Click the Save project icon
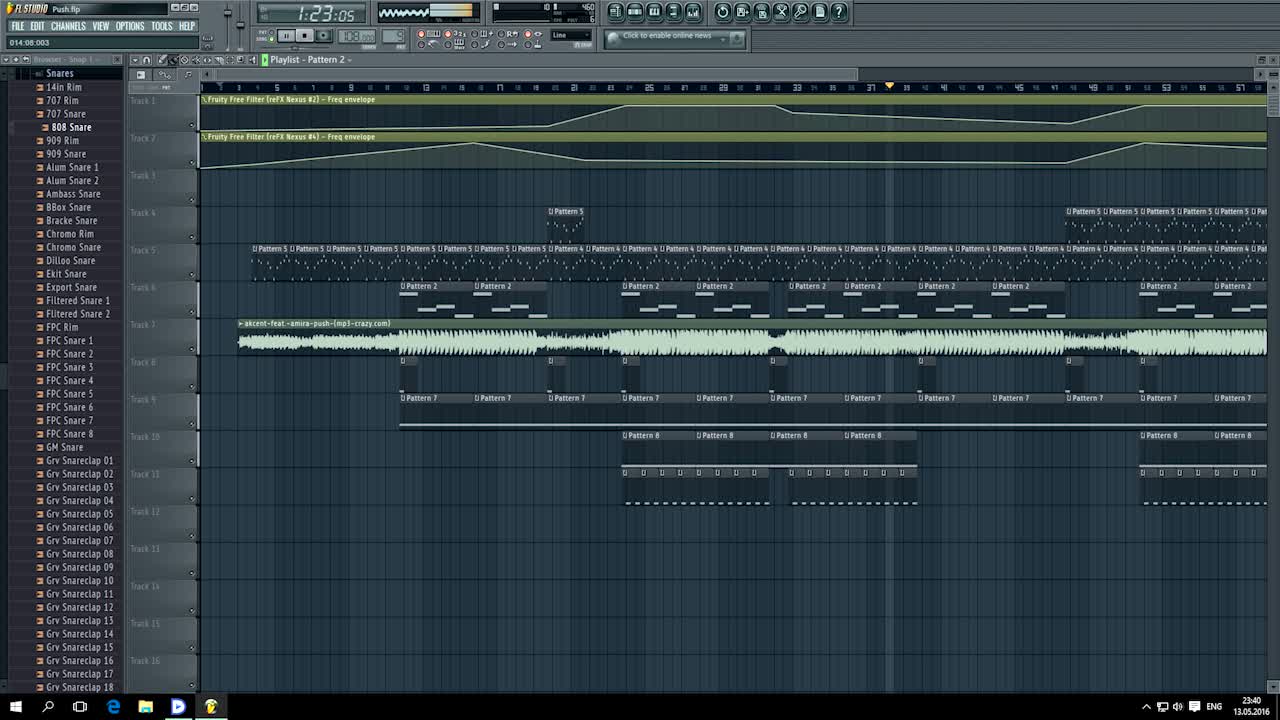Image resolution: width=1280 pixels, height=720 pixels. 742,12
